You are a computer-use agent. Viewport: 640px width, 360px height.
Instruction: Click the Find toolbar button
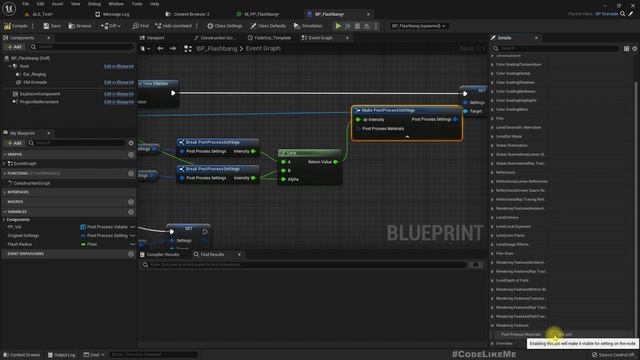(140, 26)
